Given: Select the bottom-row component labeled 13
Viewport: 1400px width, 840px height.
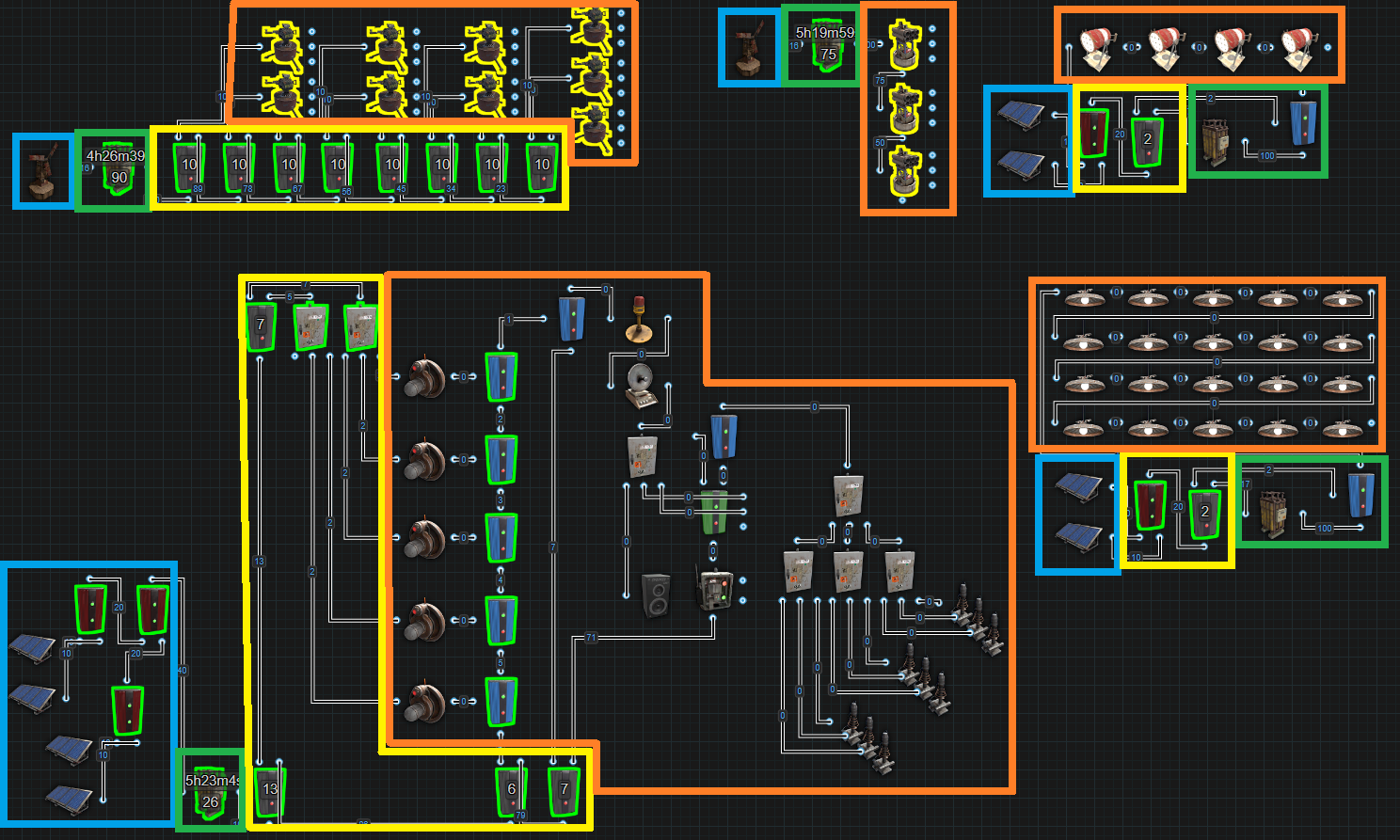Looking at the screenshot, I should click(x=270, y=791).
